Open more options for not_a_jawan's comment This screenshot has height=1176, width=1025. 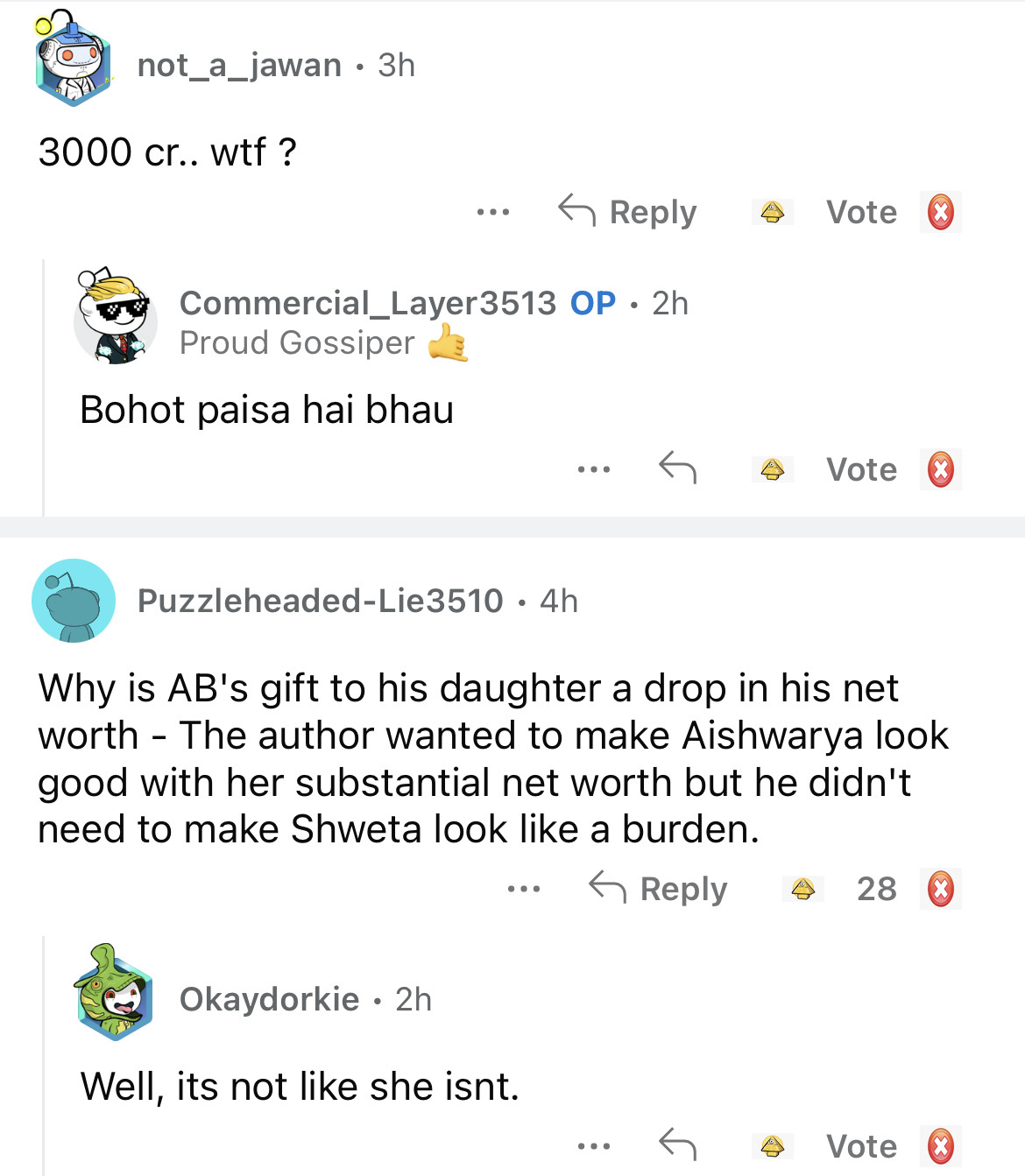pyautogui.click(x=493, y=212)
